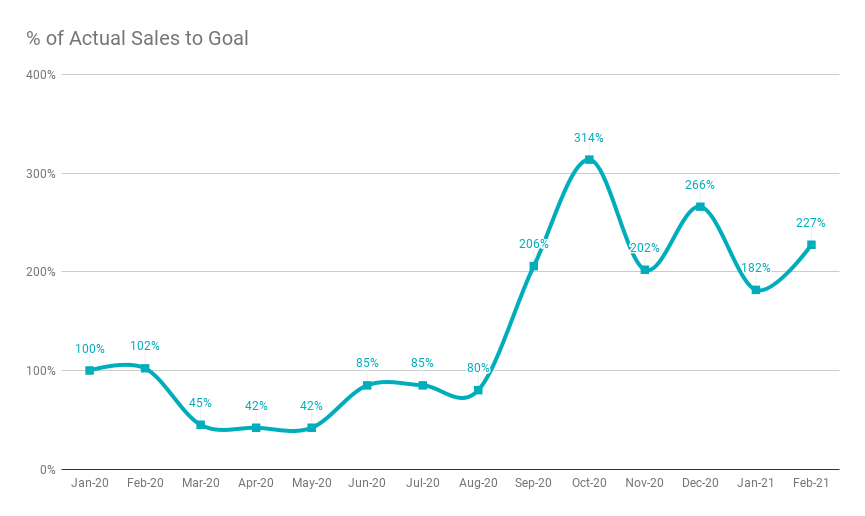Click the Jun-20 horizontal axis label
The height and width of the screenshot is (516, 865).
(x=367, y=483)
